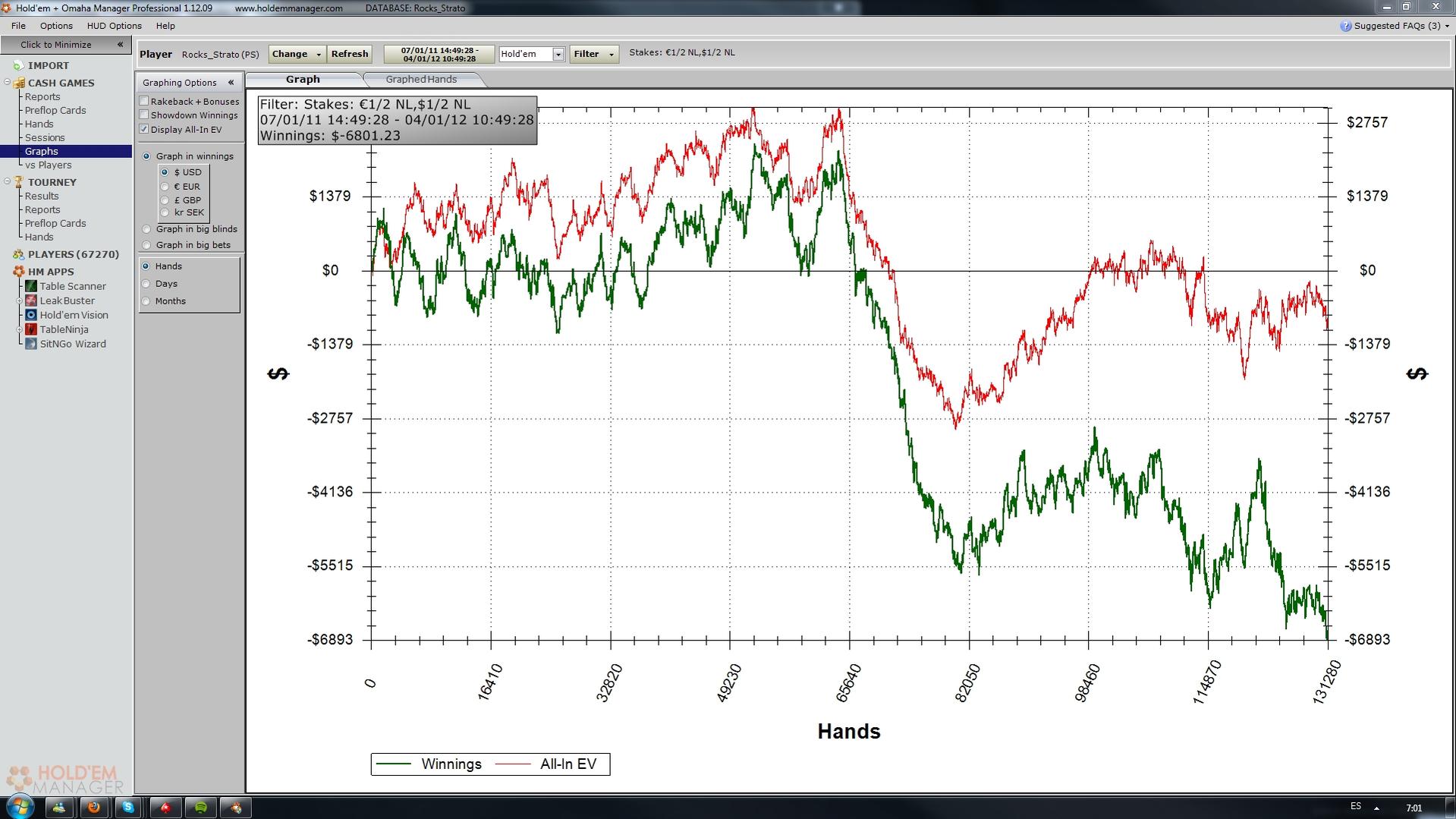Click the PLAYERS people icon

point(19,254)
